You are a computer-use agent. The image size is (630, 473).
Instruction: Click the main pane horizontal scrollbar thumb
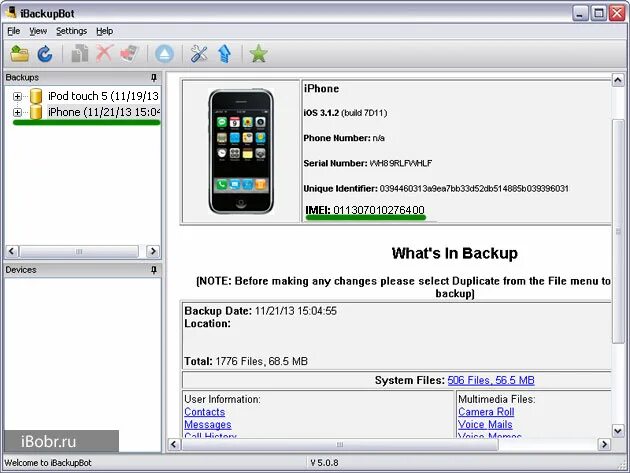pos(340,444)
